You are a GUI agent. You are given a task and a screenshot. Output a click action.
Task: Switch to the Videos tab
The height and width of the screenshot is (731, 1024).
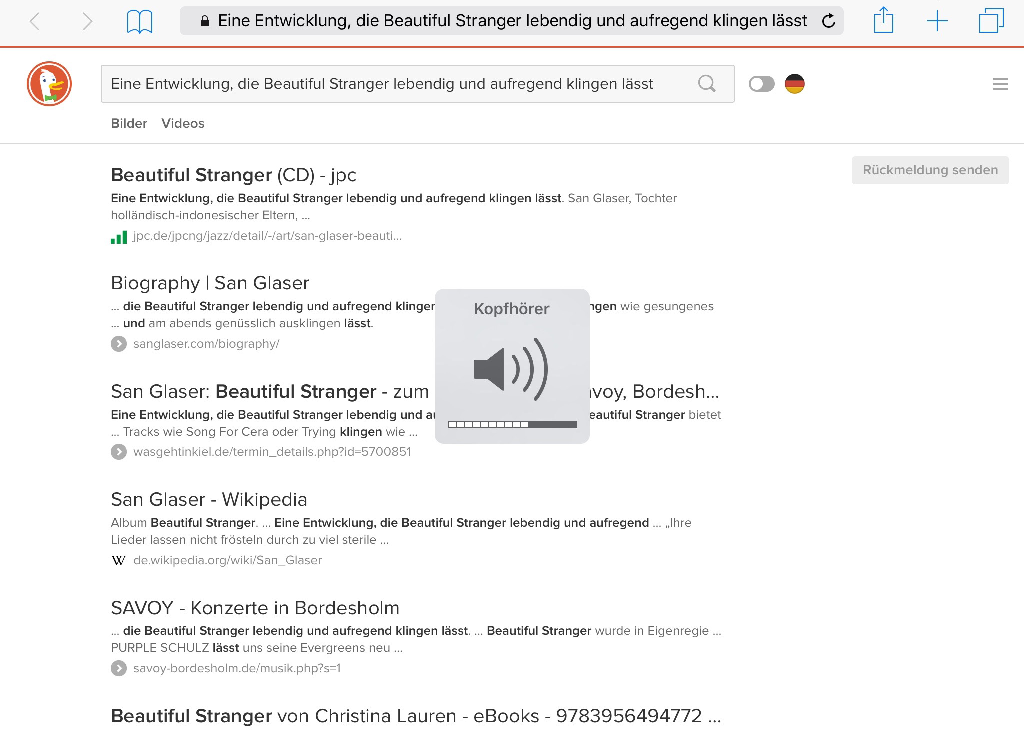click(x=183, y=123)
